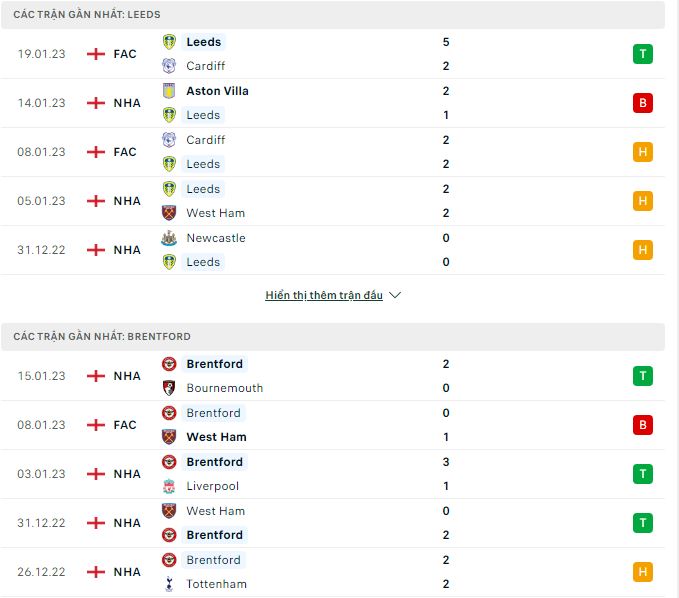Click green T badge for Brentford vs Liverpool

tap(643, 474)
